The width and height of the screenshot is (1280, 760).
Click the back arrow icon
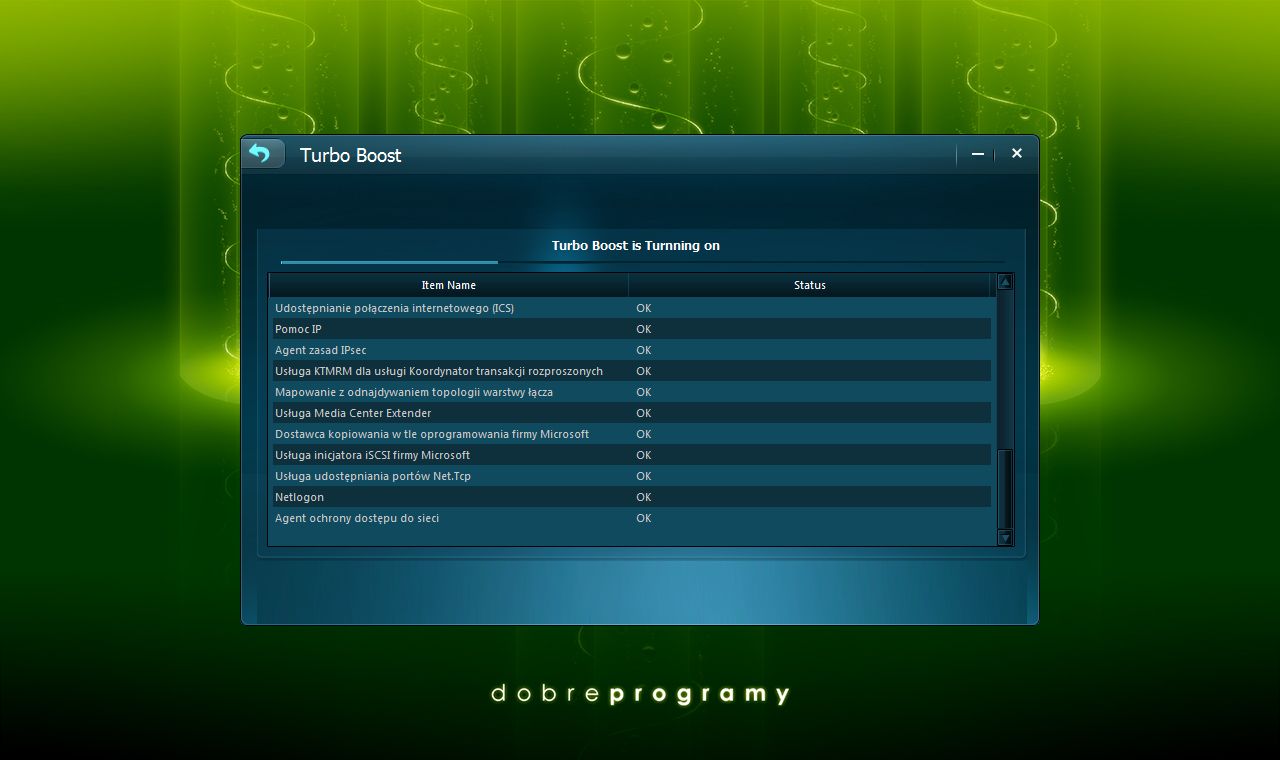(262, 154)
